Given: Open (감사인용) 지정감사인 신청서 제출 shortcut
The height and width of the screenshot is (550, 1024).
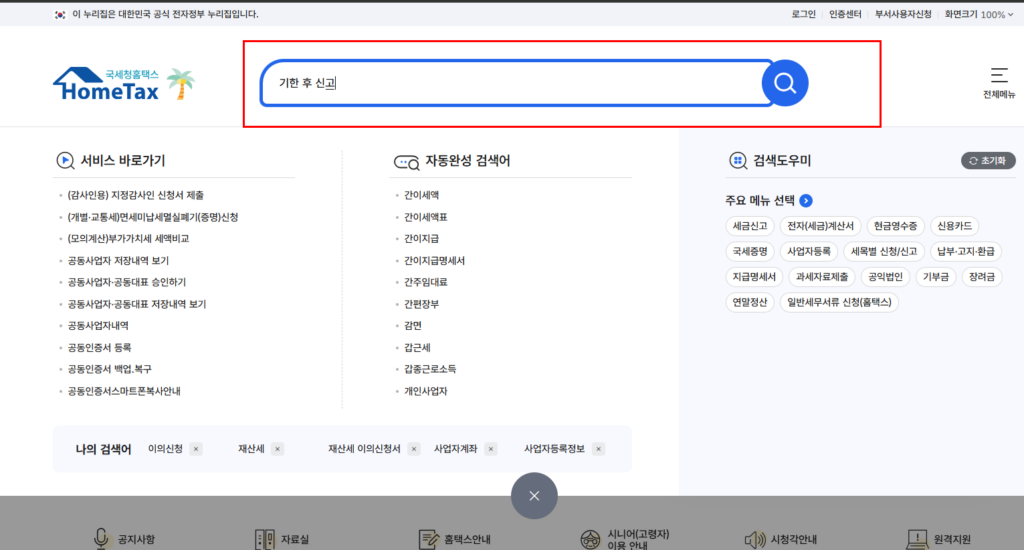Looking at the screenshot, I should [136, 195].
